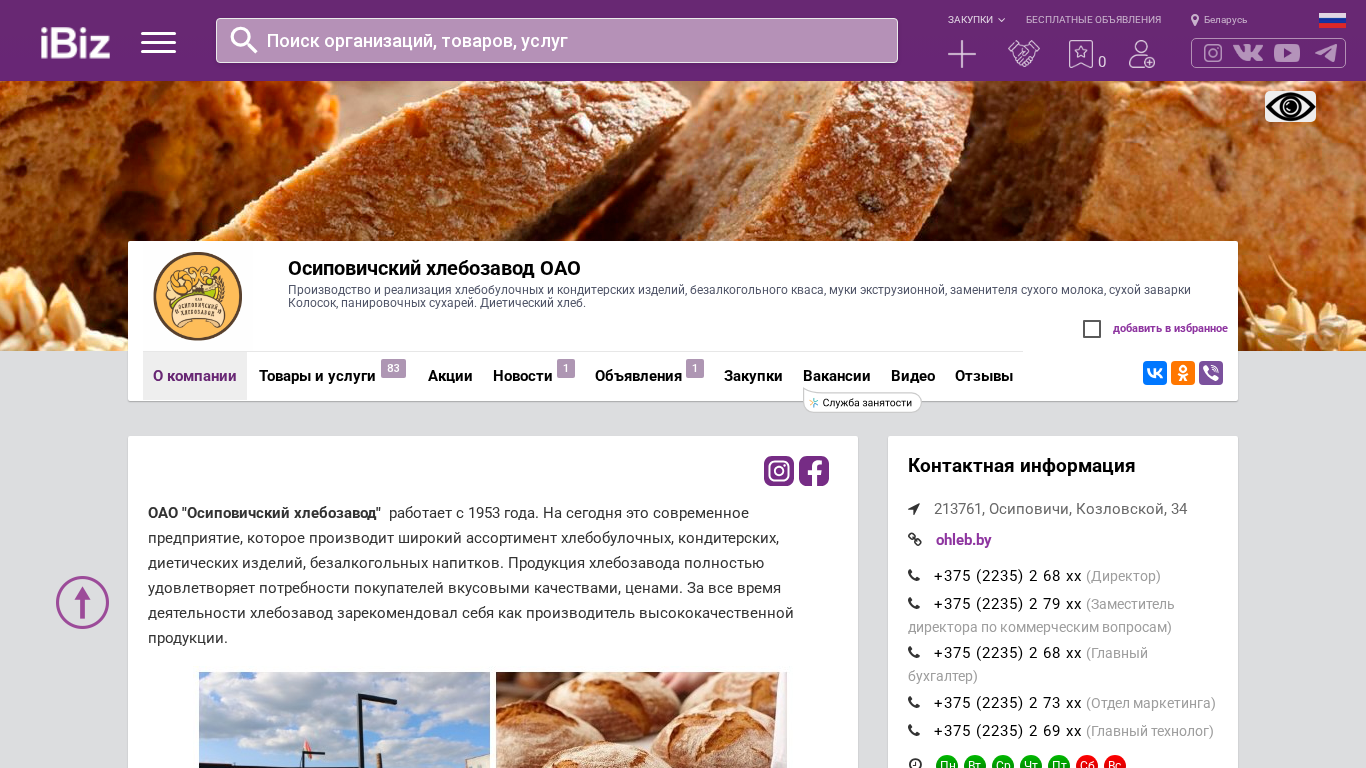Click the 'Контактная информация' heading
Viewport: 1366px width, 768px height.
tap(1021, 466)
